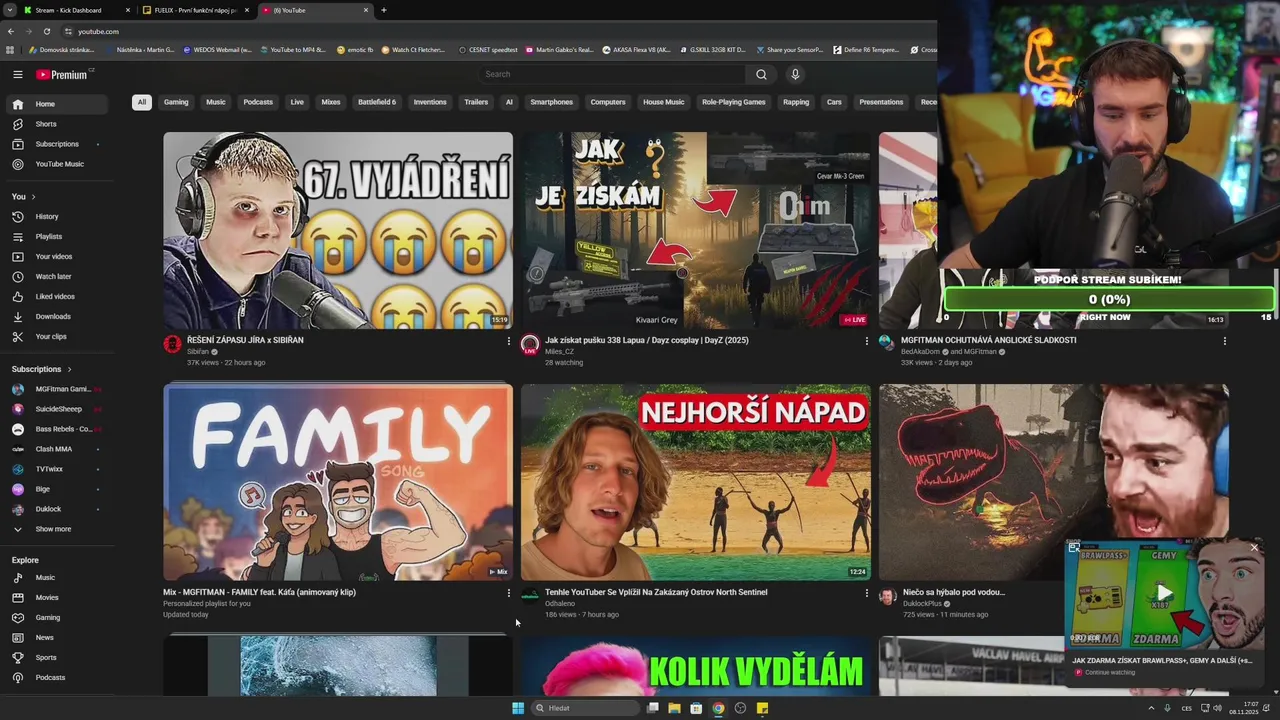Switch to the FUELIX browser tab
The image size is (1280, 720).
coord(196,10)
